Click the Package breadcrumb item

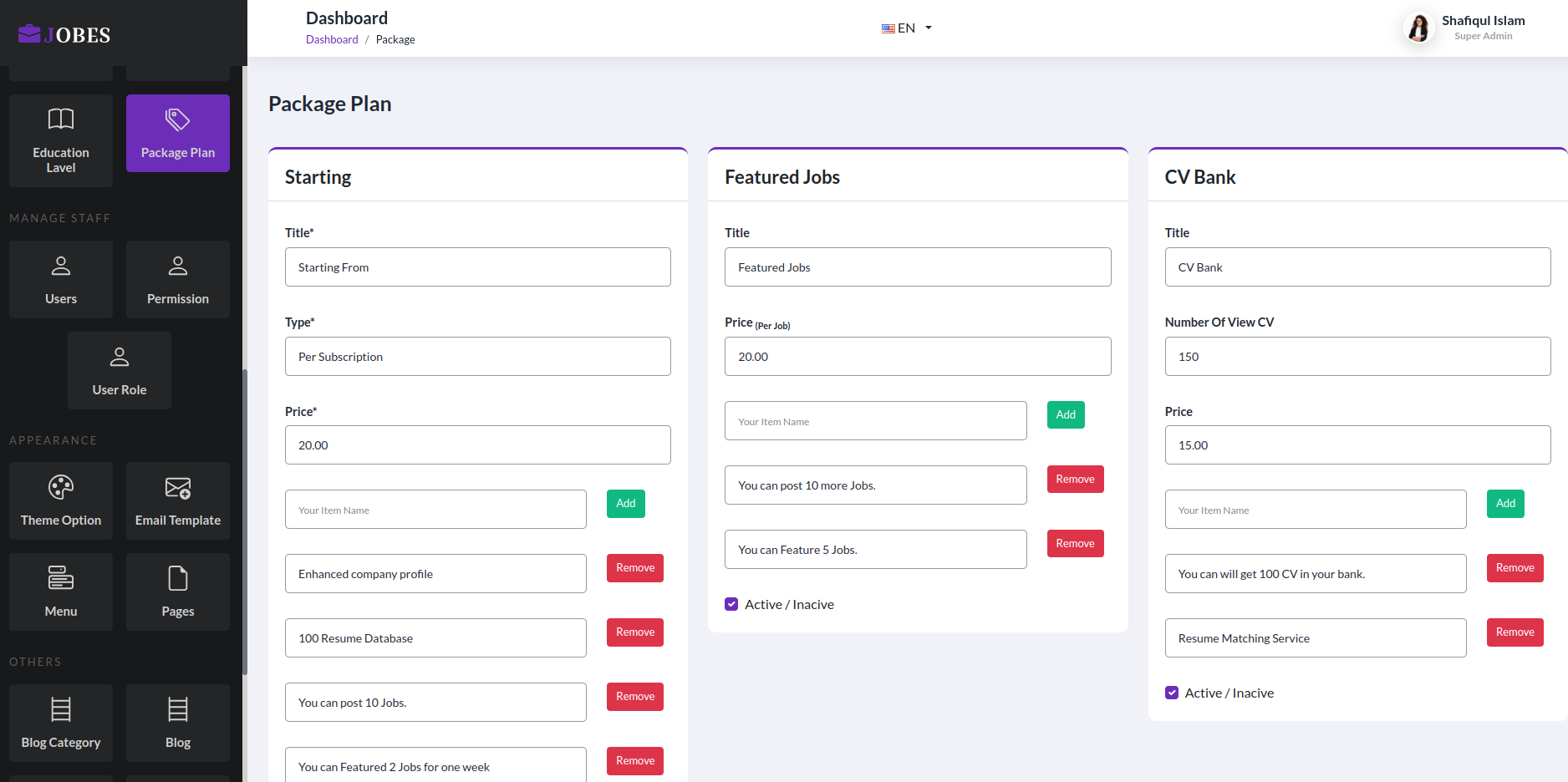(395, 39)
